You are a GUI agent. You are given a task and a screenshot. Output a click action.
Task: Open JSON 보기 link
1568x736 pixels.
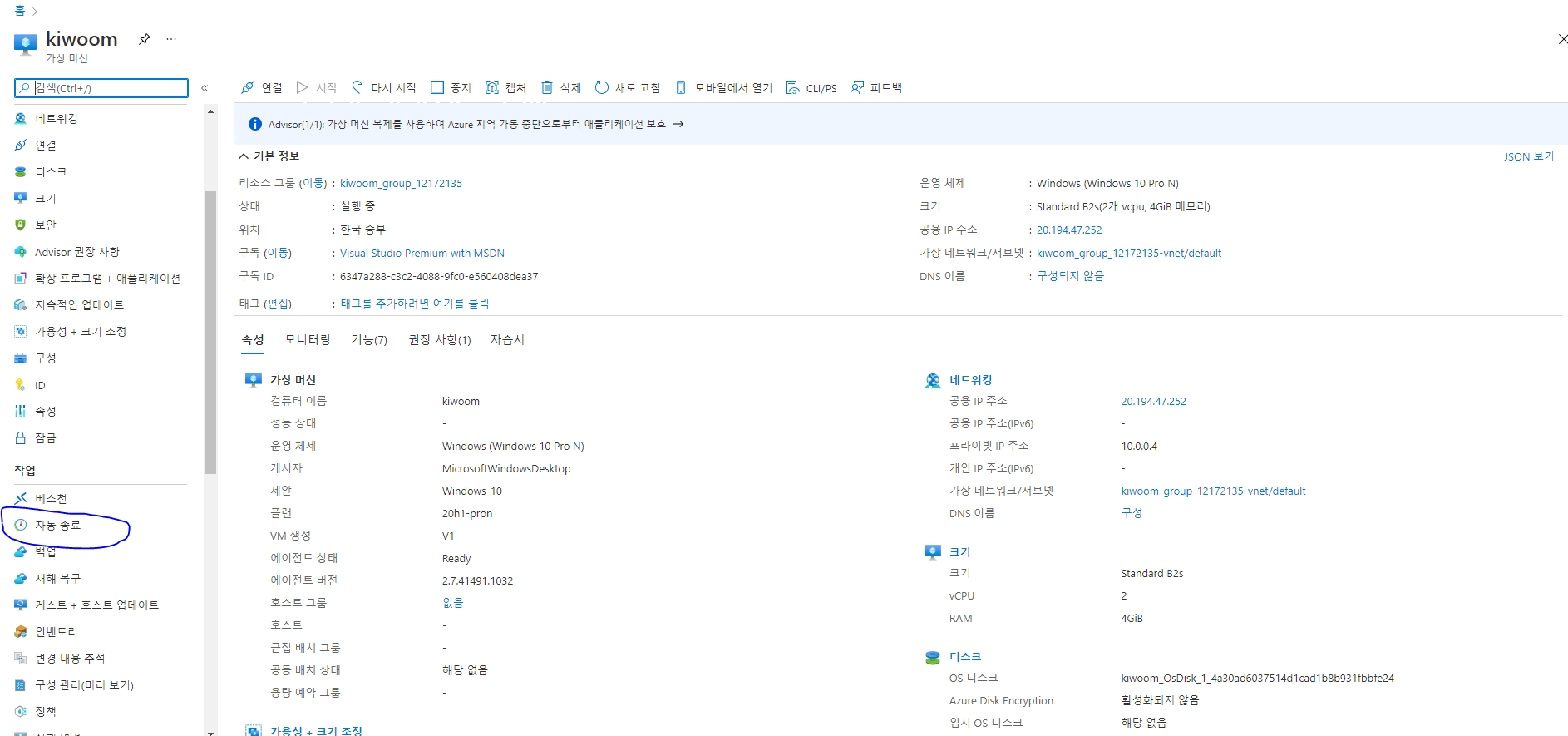pos(1528,156)
